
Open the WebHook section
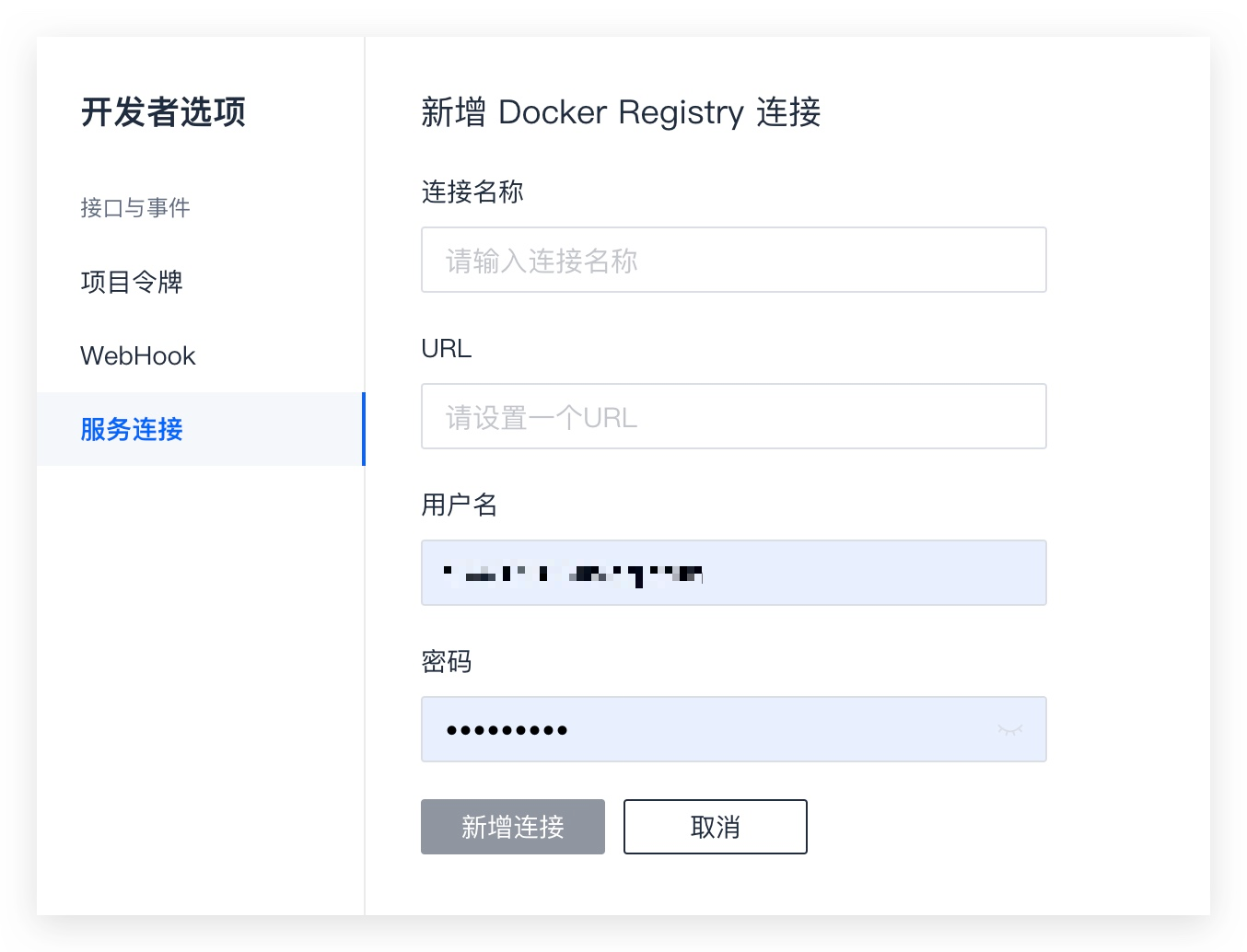138,355
